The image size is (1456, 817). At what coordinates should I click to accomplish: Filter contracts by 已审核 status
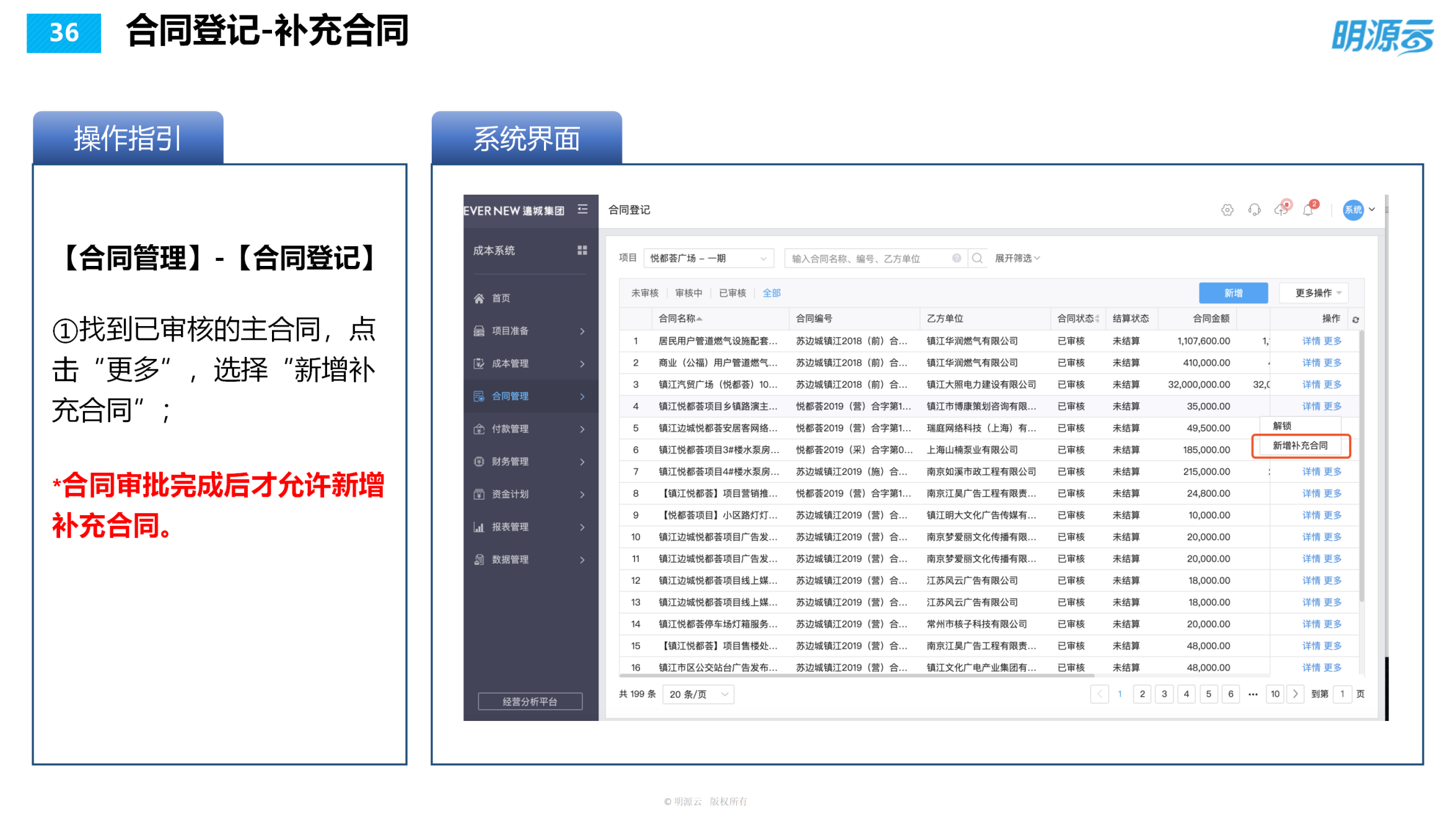coord(733,293)
